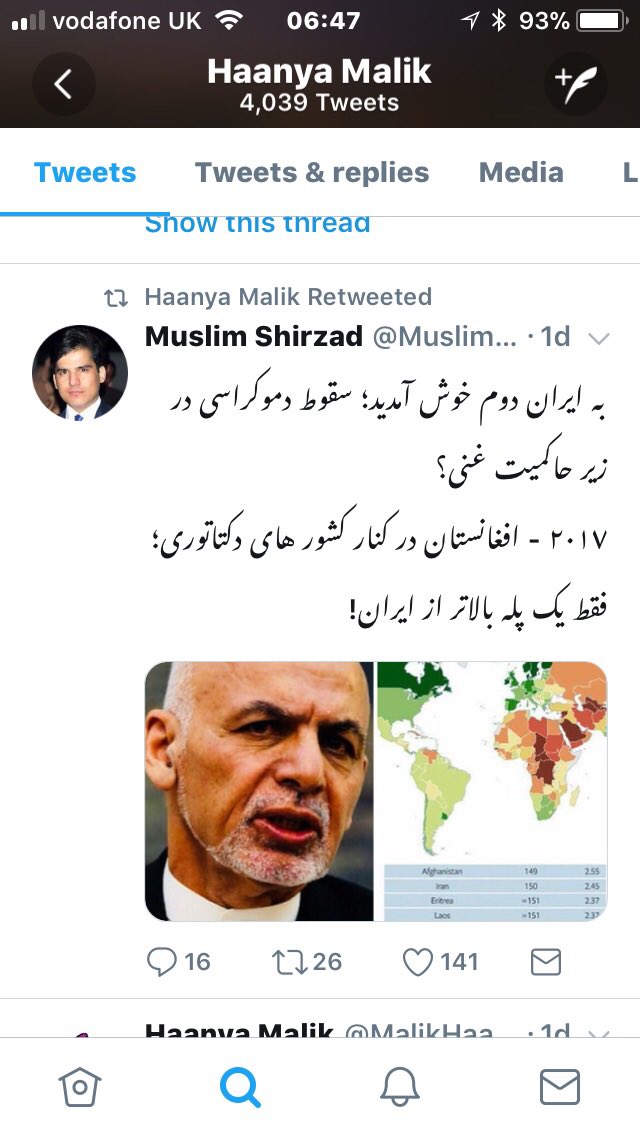Switch to the Tweets tab
Screen dimensions: 640x1136
85,172
